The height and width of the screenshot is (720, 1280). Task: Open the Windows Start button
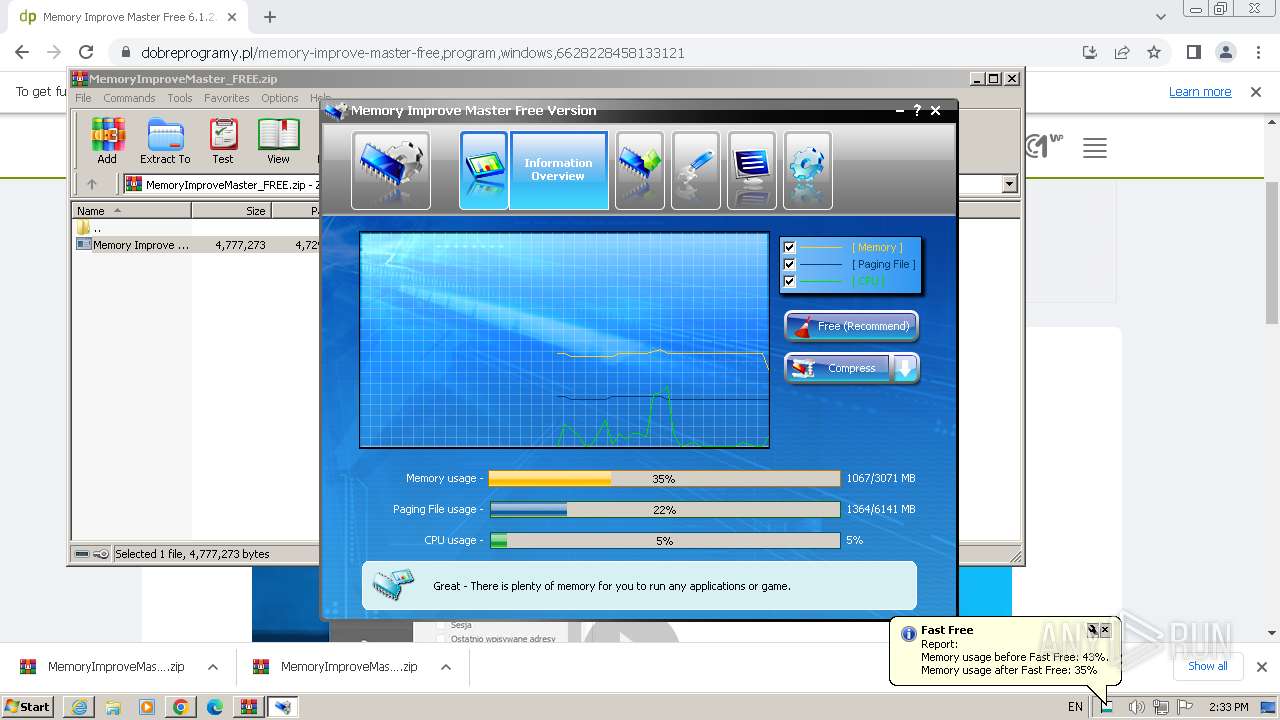click(x=28, y=707)
